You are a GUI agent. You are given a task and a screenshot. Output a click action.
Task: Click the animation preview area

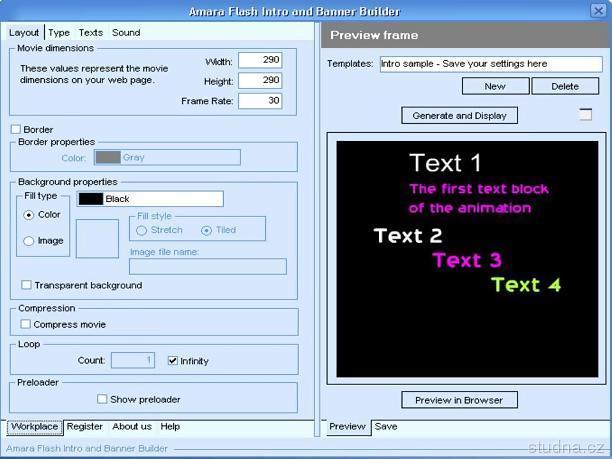[467, 259]
